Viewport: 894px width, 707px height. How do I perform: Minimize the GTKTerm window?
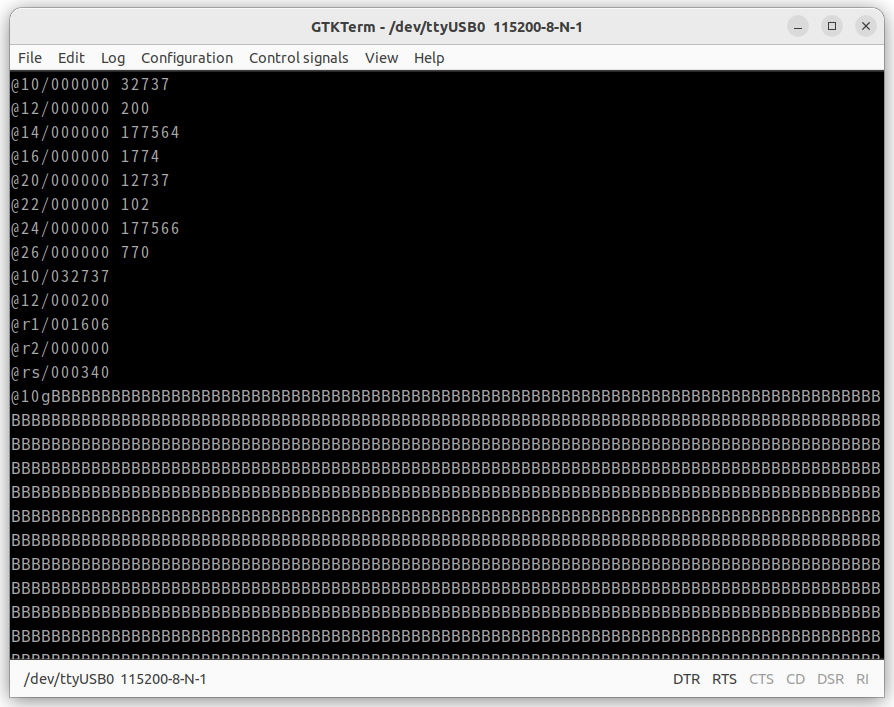click(798, 26)
